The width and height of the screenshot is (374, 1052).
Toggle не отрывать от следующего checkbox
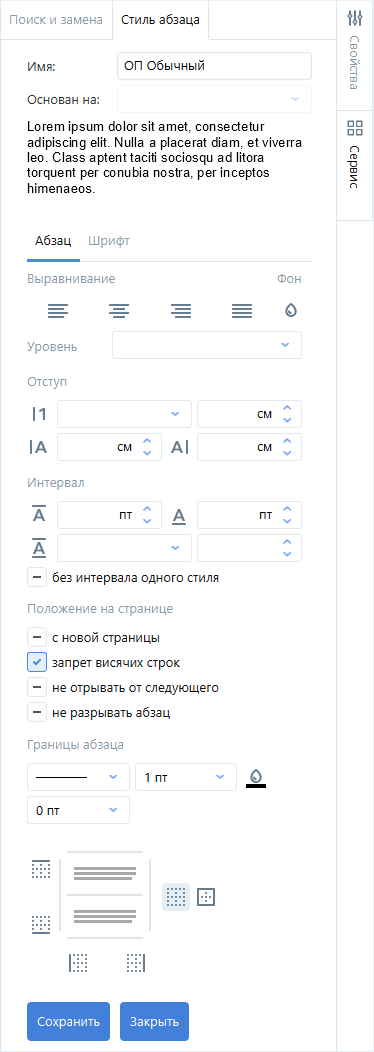pos(37,688)
